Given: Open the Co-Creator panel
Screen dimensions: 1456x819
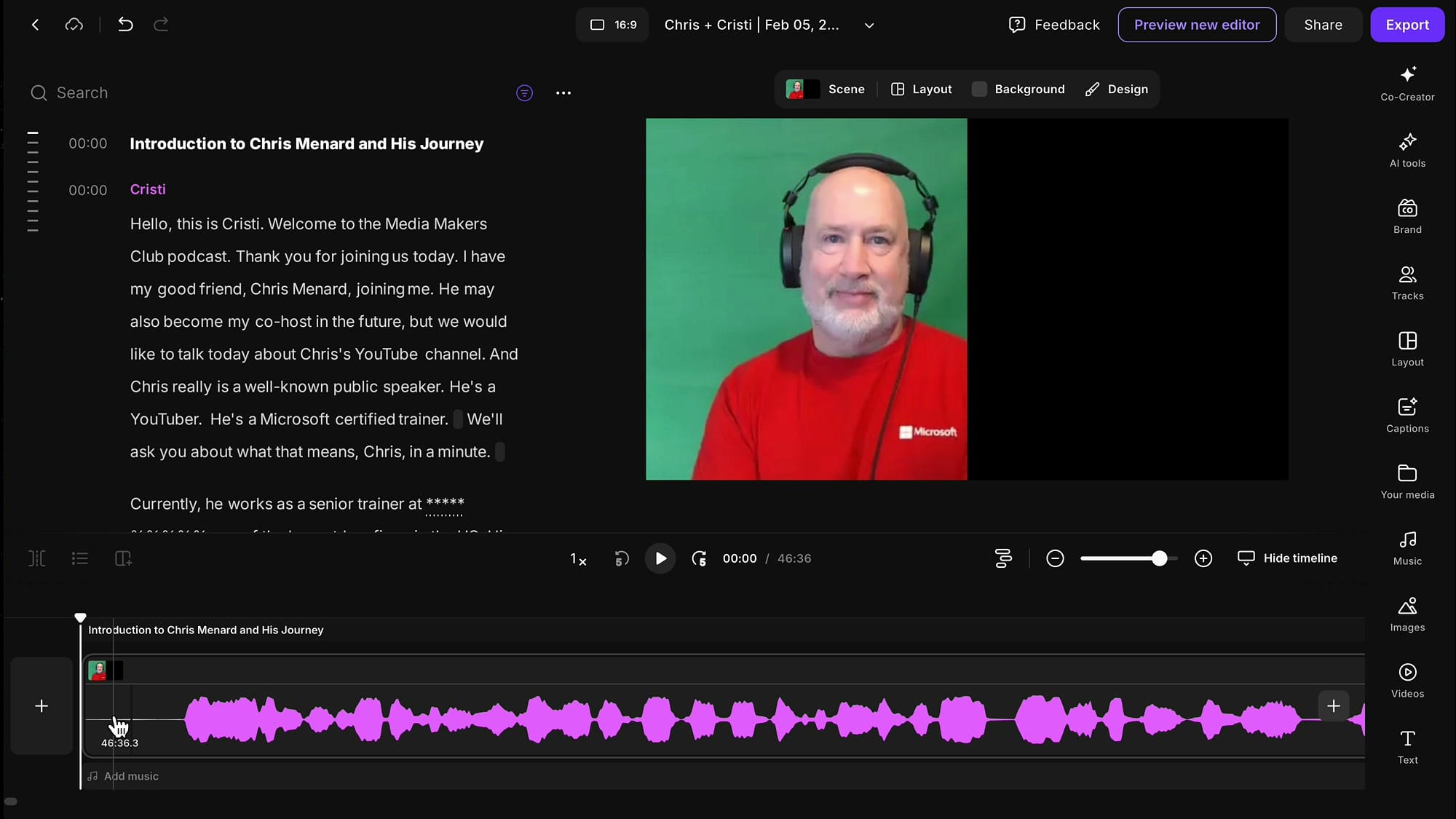Looking at the screenshot, I should pyautogui.click(x=1406, y=83).
